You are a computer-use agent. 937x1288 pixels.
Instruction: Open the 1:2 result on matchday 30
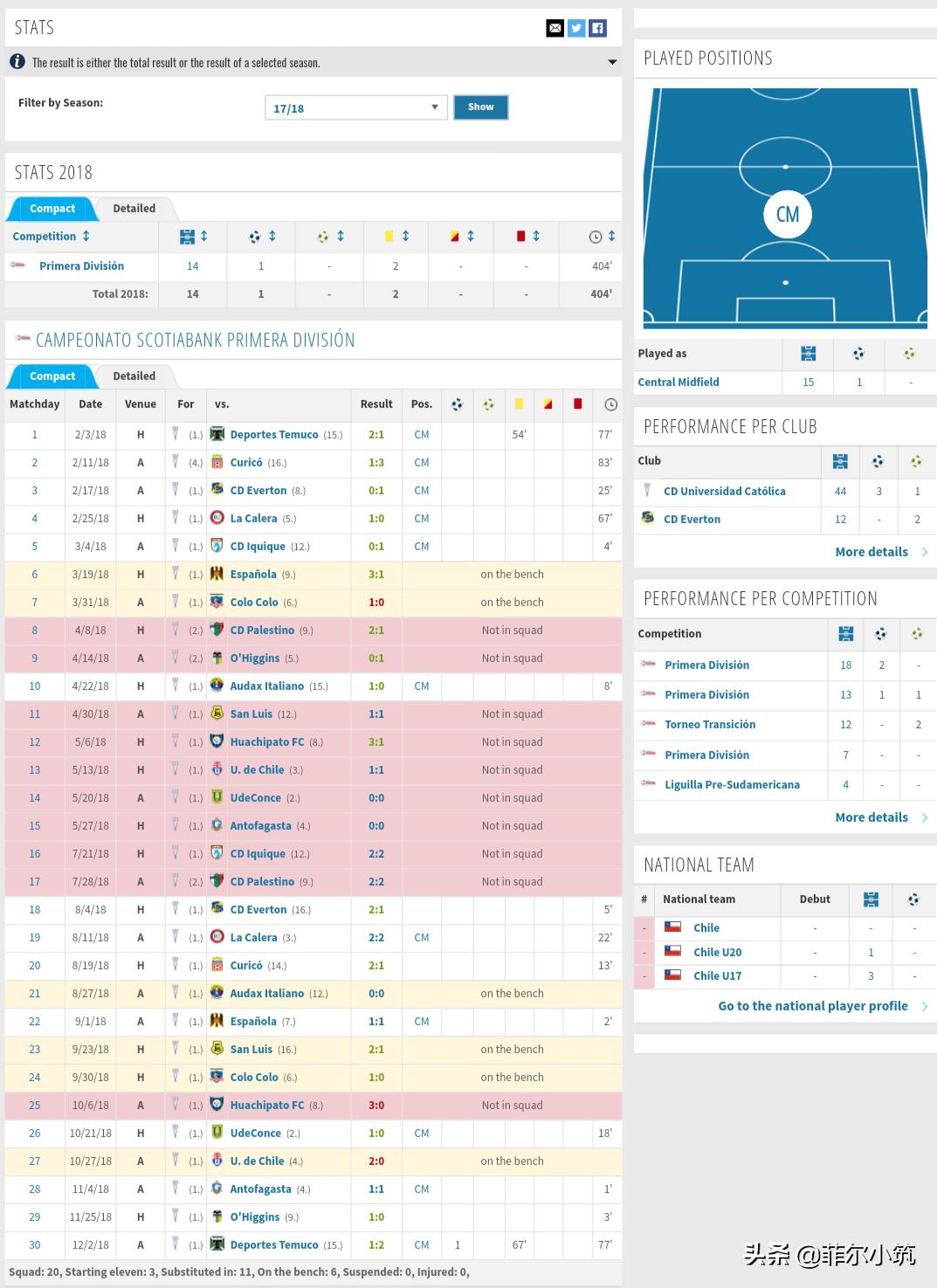pos(376,1244)
